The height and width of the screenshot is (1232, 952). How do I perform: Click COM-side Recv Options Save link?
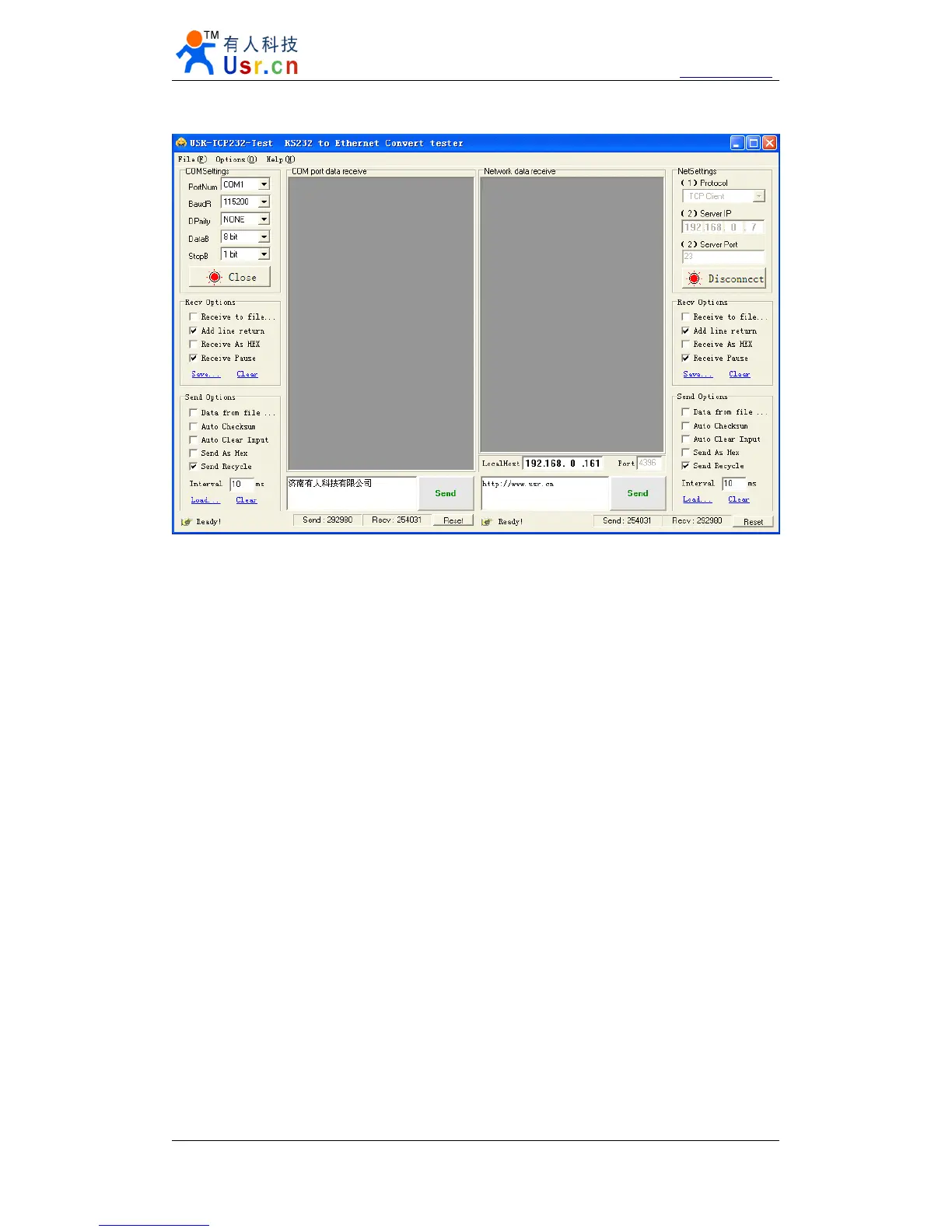[x=205, y=374]
